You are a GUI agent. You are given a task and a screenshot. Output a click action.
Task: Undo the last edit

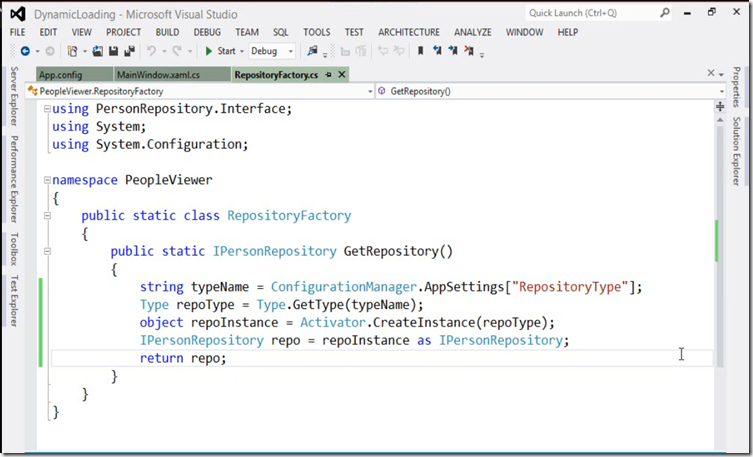coord(151,51)
